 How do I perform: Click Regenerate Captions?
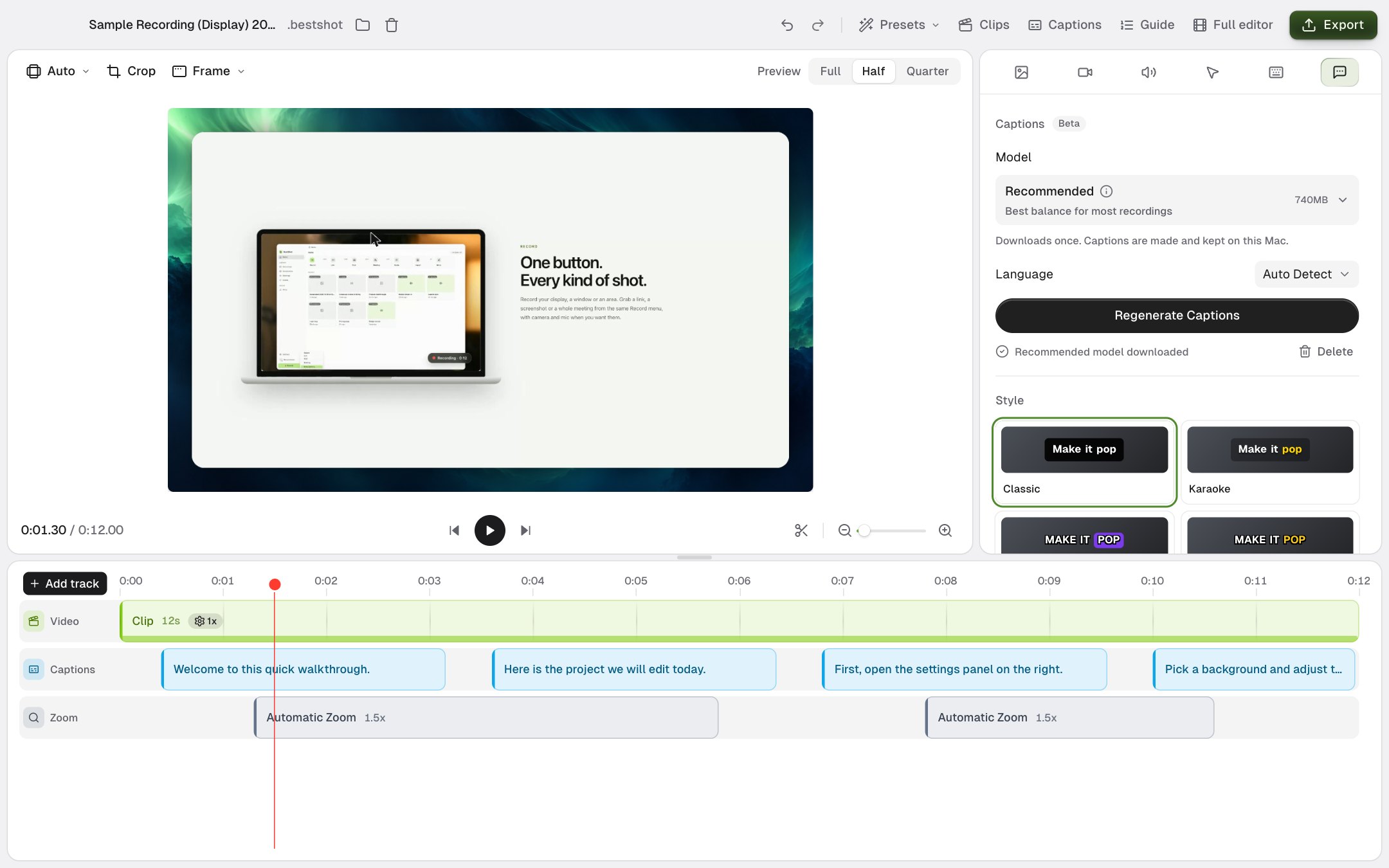coord(1177,316)
